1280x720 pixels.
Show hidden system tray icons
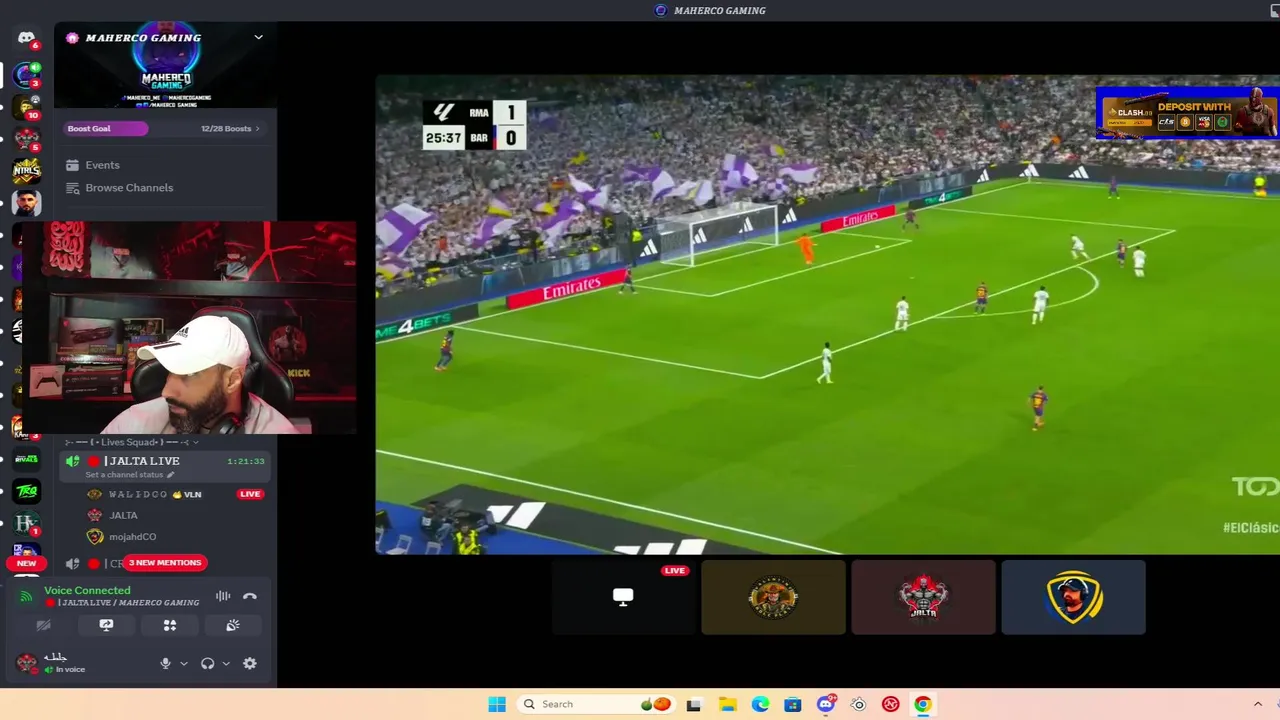(x=1258, y=704)
